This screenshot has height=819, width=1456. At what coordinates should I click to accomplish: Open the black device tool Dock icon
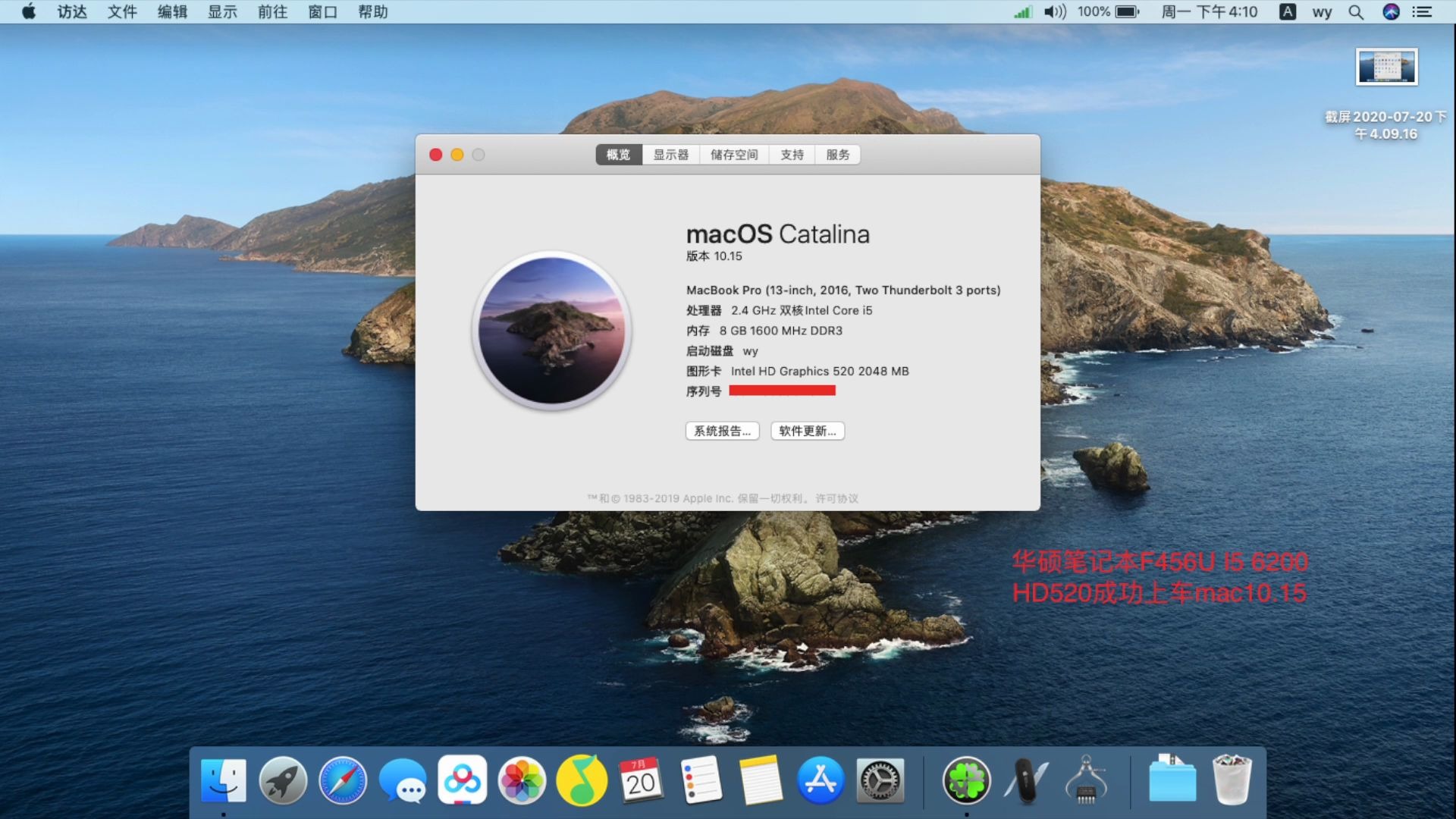(x=1026, y=780)
